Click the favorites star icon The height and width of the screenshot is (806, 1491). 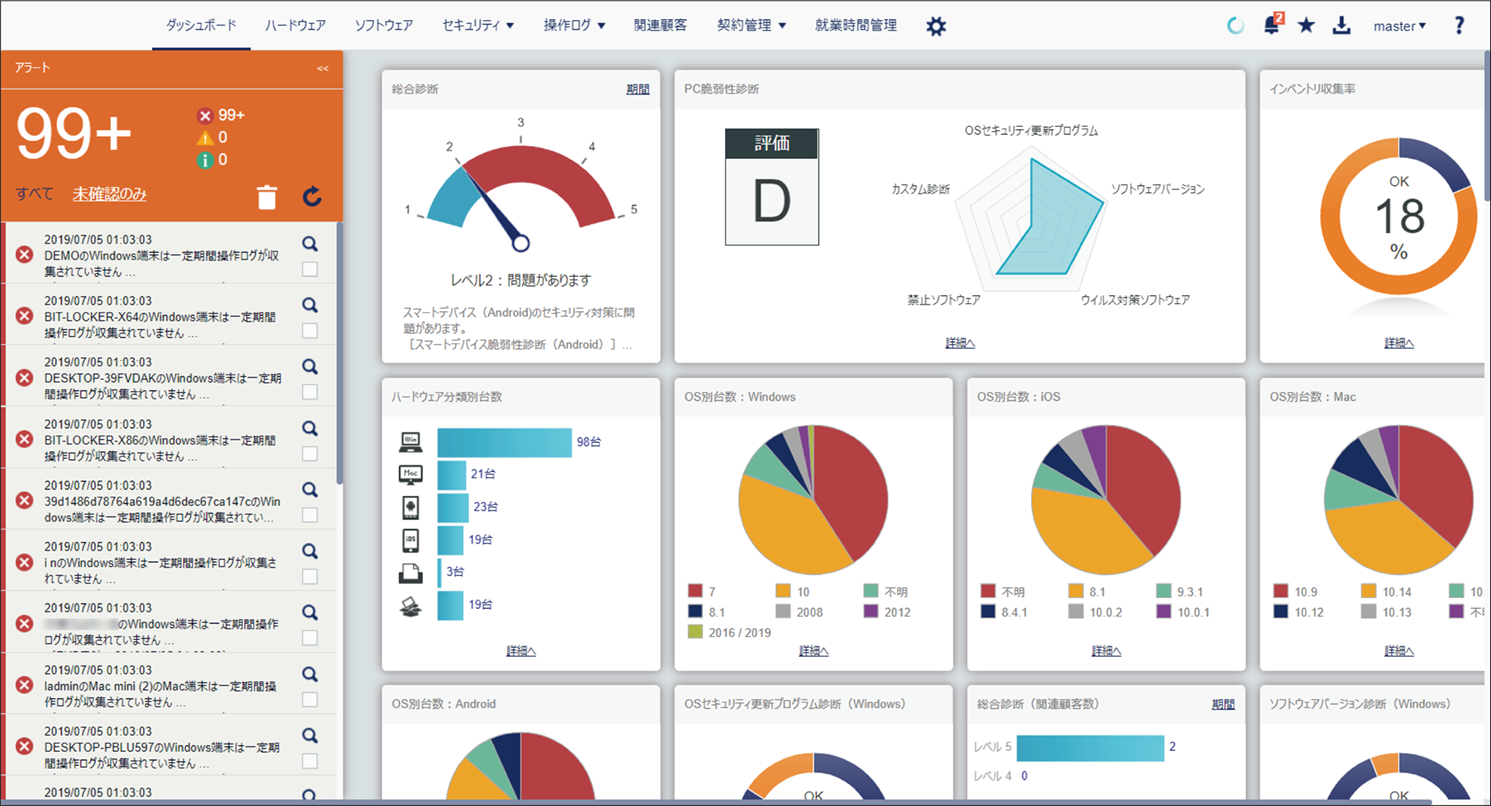[1306, 26]
